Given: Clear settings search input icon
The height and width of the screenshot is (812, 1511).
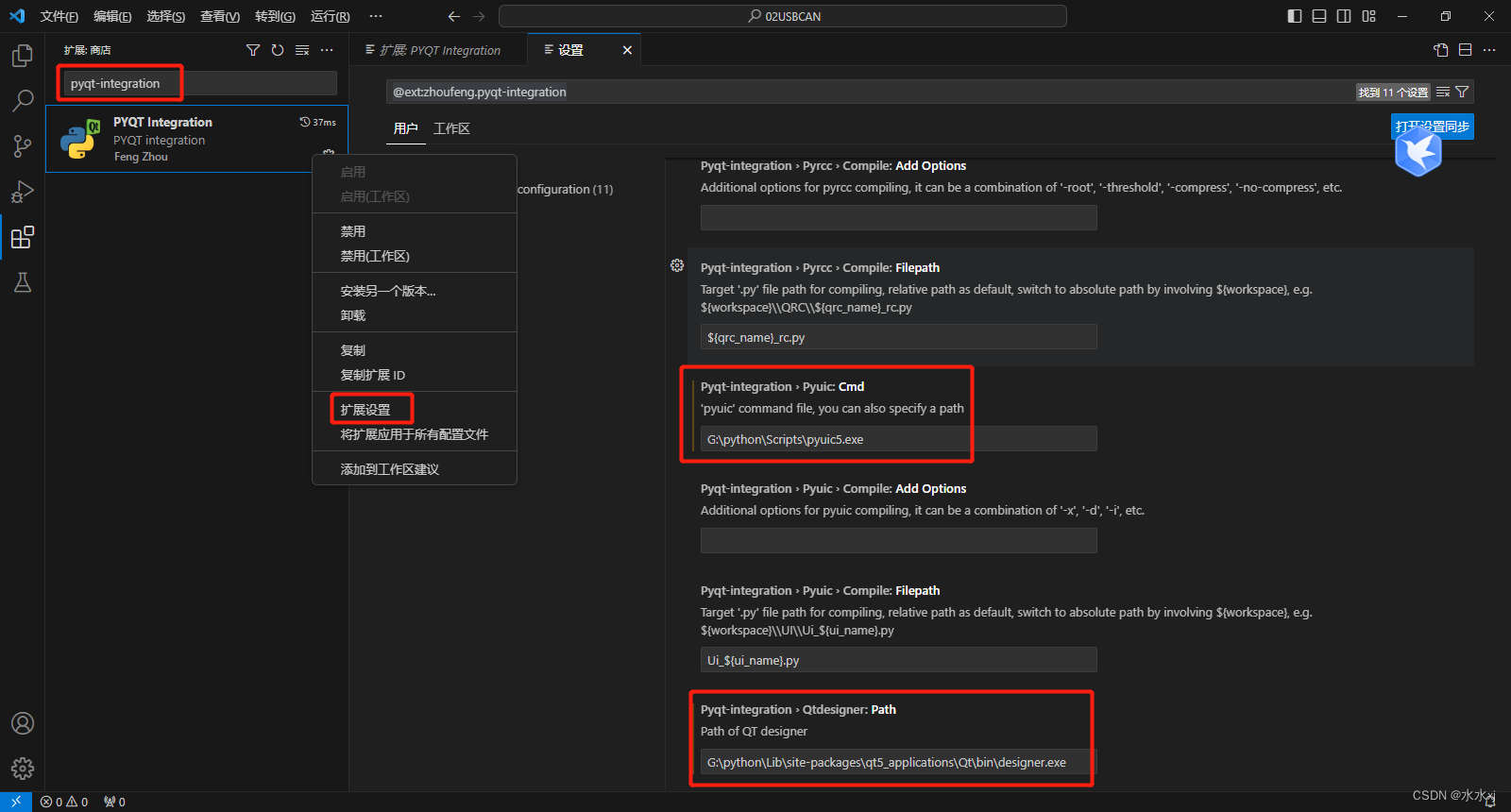Looking at the screenshot, I should click(x=1443, y=92).
